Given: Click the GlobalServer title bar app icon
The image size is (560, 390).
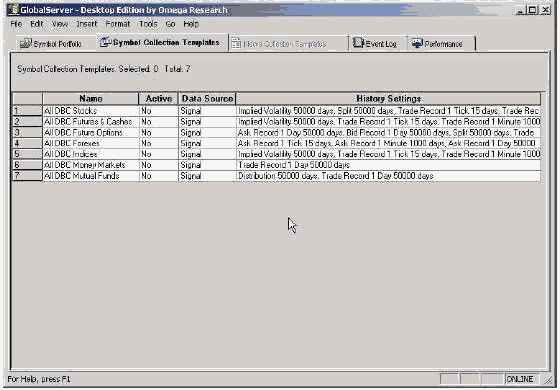Looking at the screenshot, I should click(14, 10).
